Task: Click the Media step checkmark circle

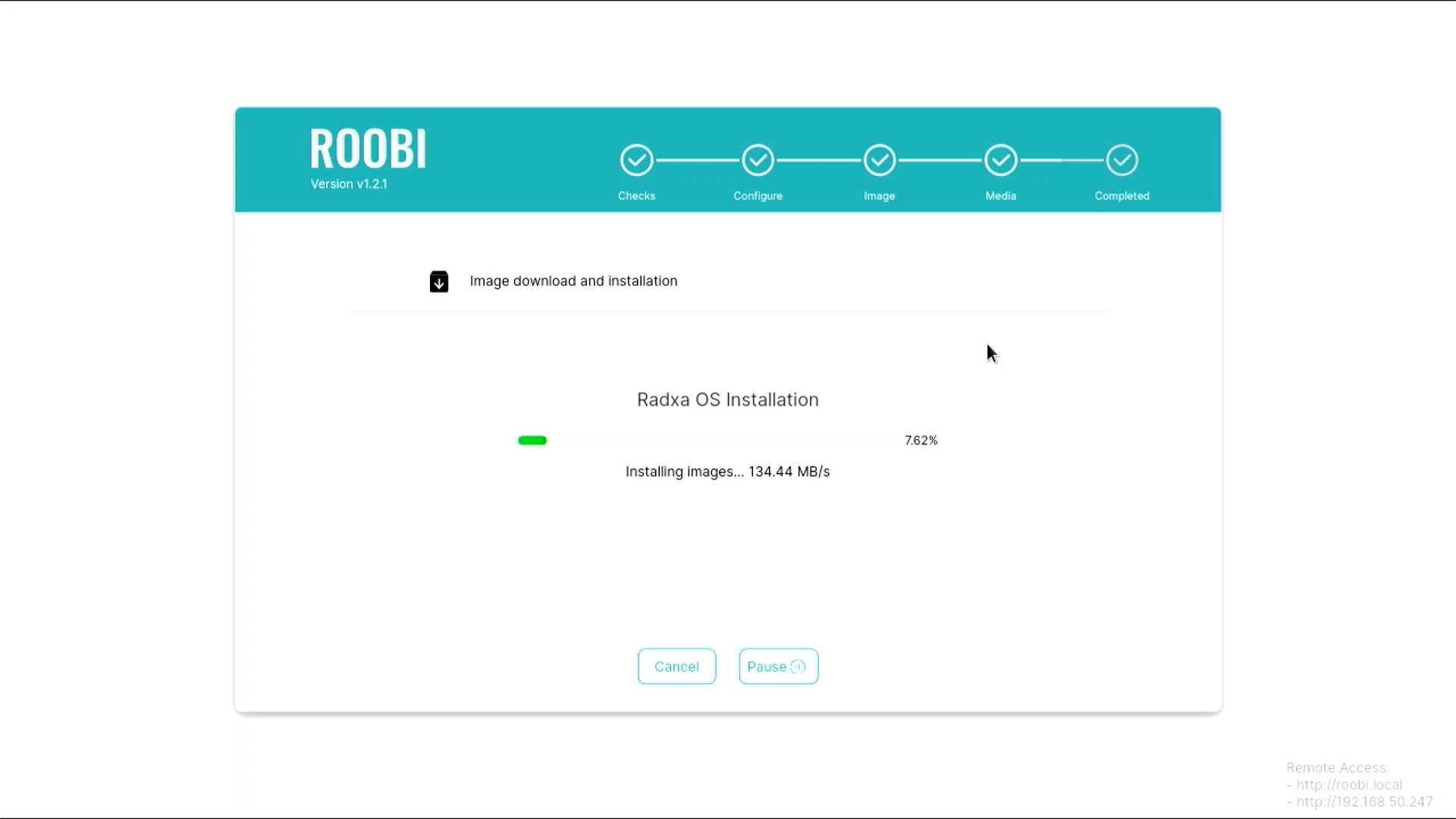Action: coord(1000,160)
